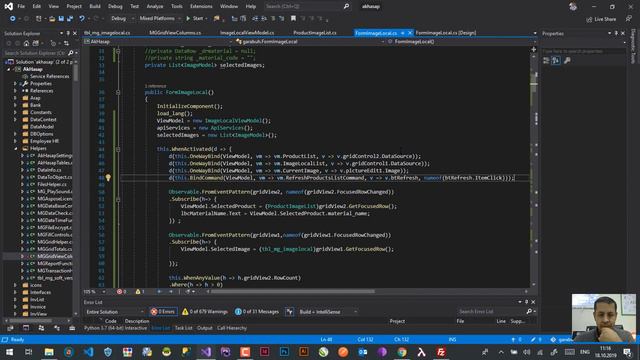Collapse the FormImageLocal constructor code block

tap(118, 92)
